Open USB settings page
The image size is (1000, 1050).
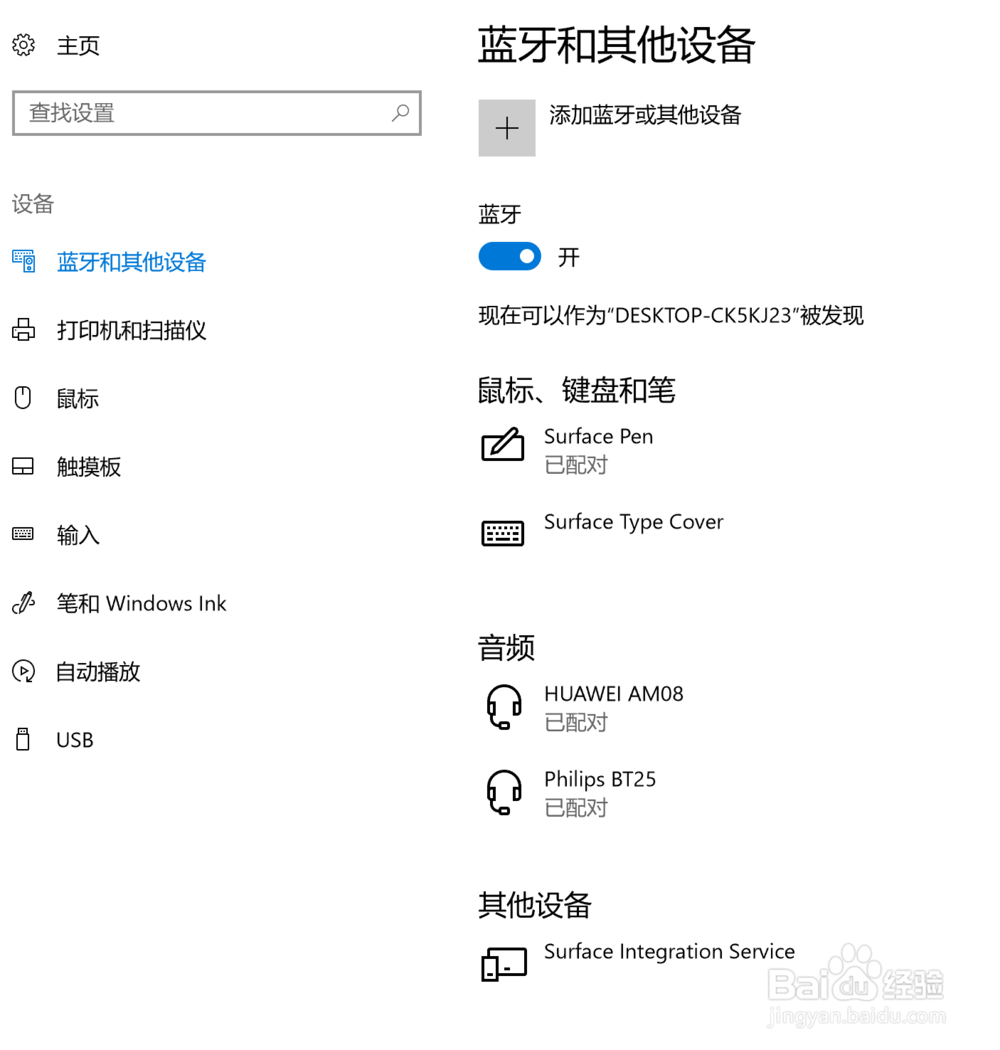pyautogui.click(x=75, y=740)
